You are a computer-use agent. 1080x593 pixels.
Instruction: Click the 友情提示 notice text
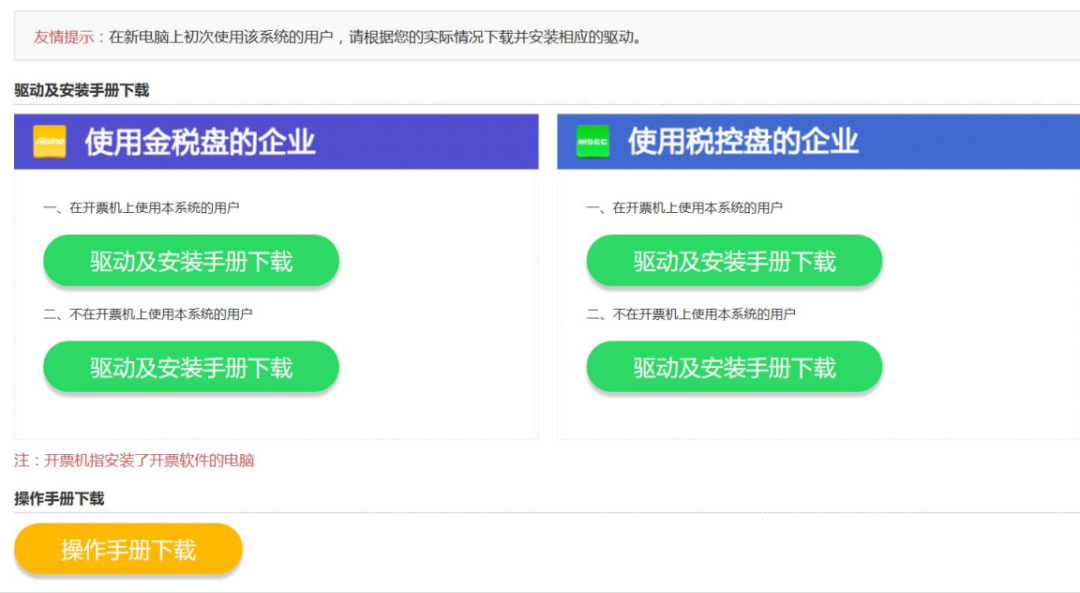point(338,37)
